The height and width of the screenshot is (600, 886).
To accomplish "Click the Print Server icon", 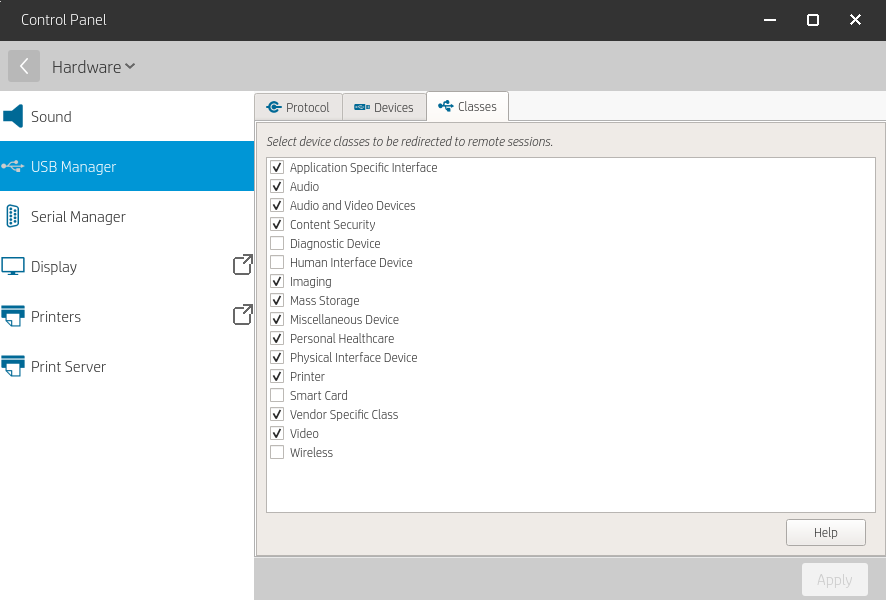I will (x=13, y=366).
